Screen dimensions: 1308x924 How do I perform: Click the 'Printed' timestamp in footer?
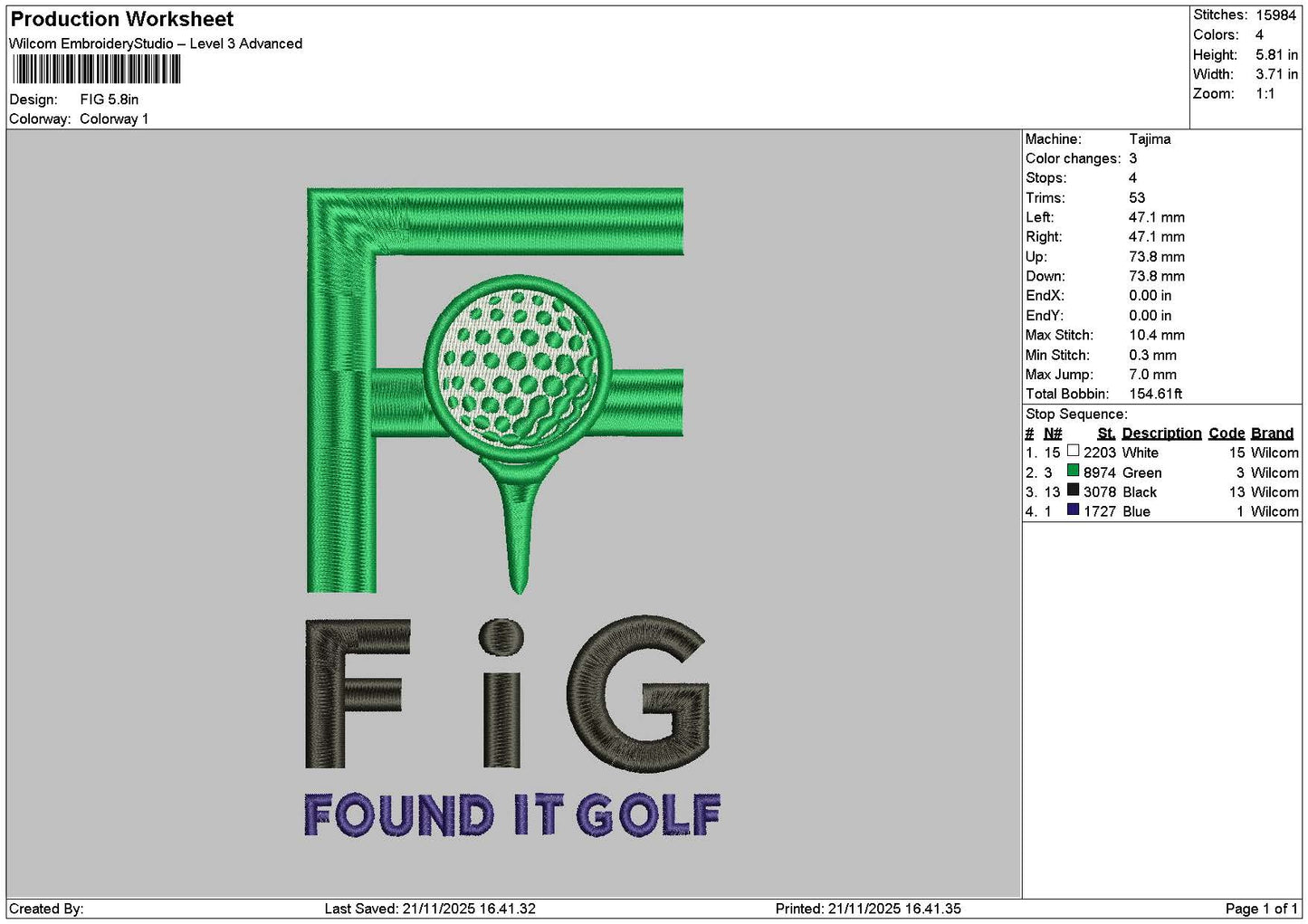[x=868, y=909]
